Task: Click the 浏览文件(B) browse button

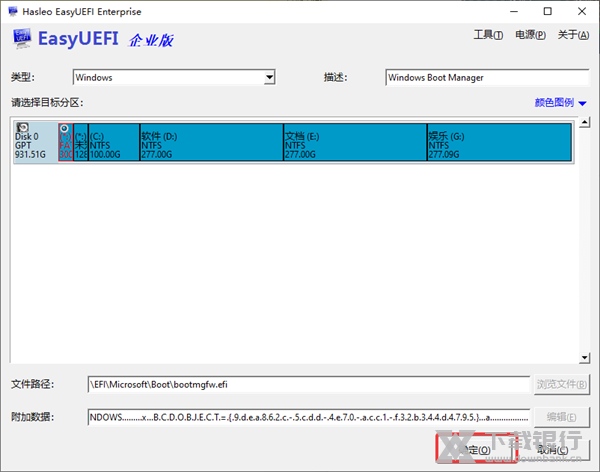Action: coord(561,384)
